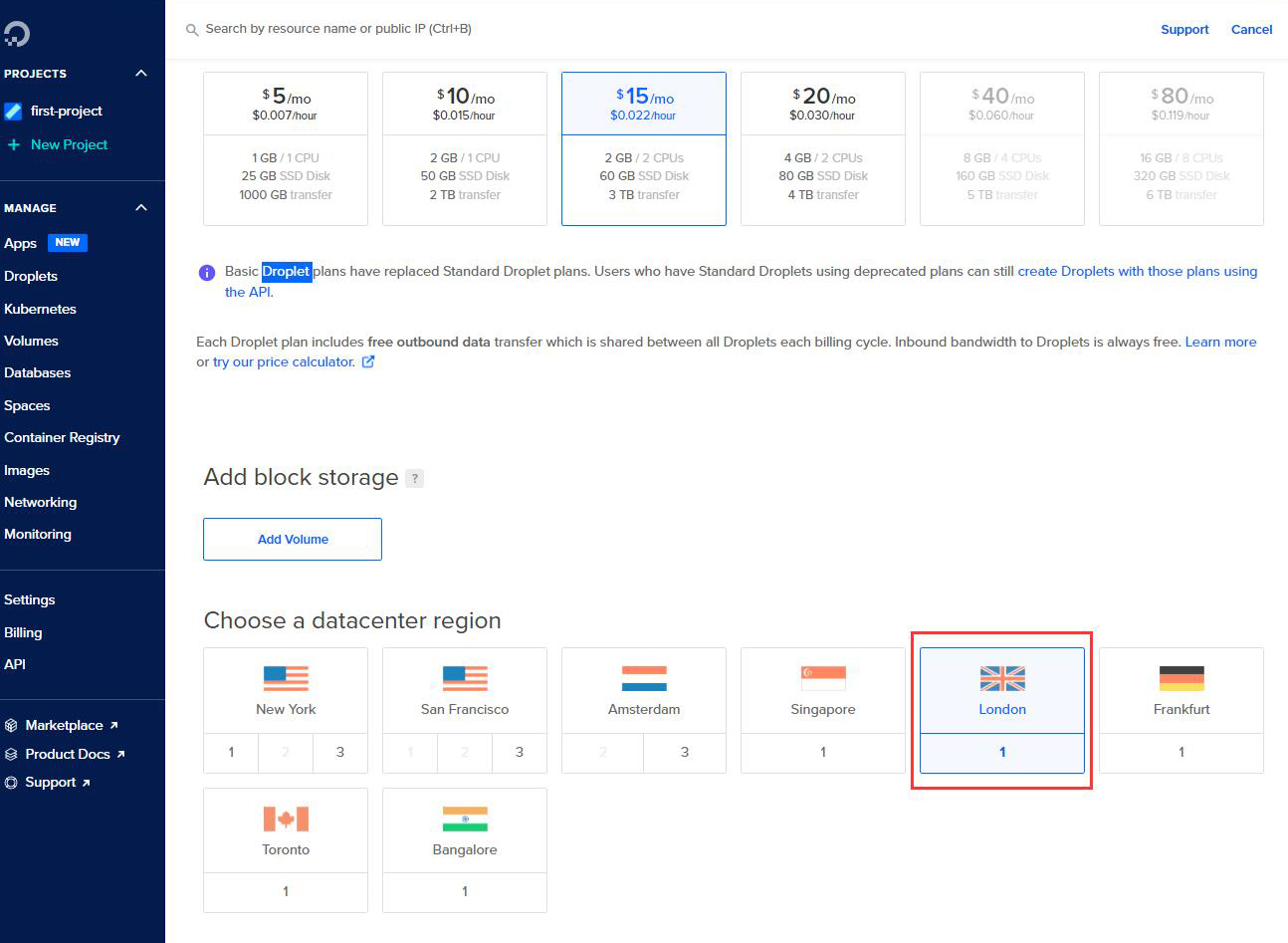
Task: Choose New York datacenter 3
Action: pyautogui.click(x=340, y=753)
